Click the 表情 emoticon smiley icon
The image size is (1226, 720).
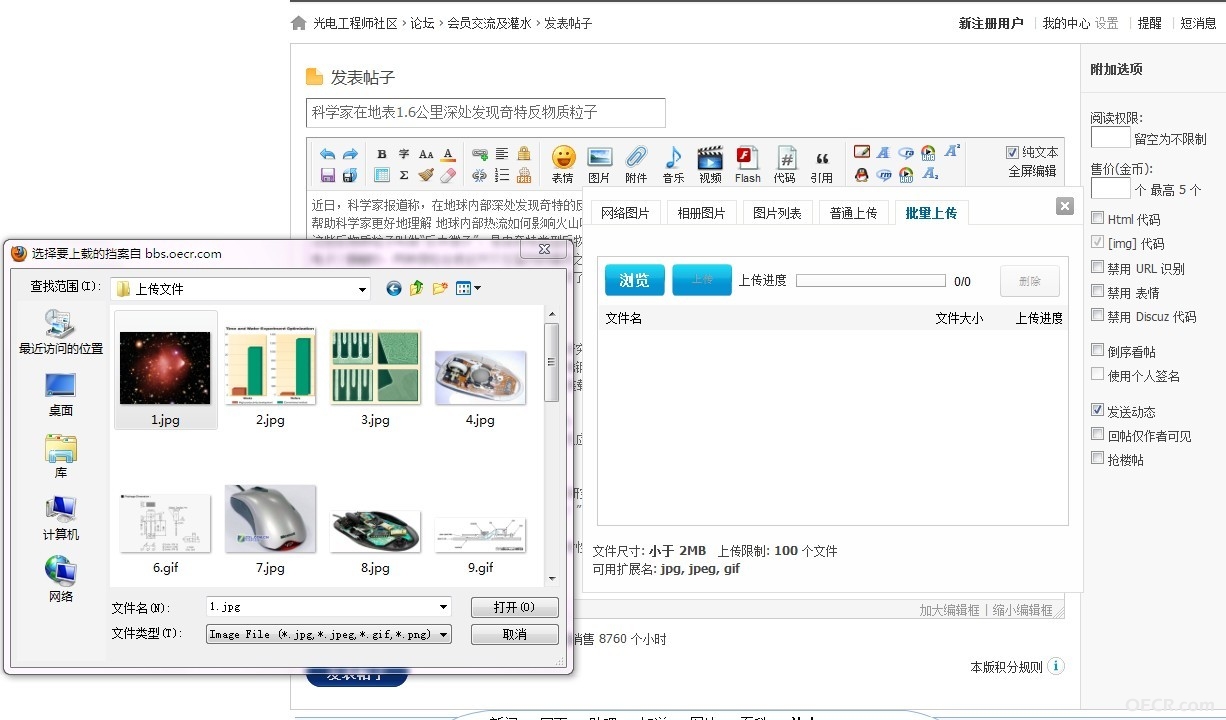point(563,158)
